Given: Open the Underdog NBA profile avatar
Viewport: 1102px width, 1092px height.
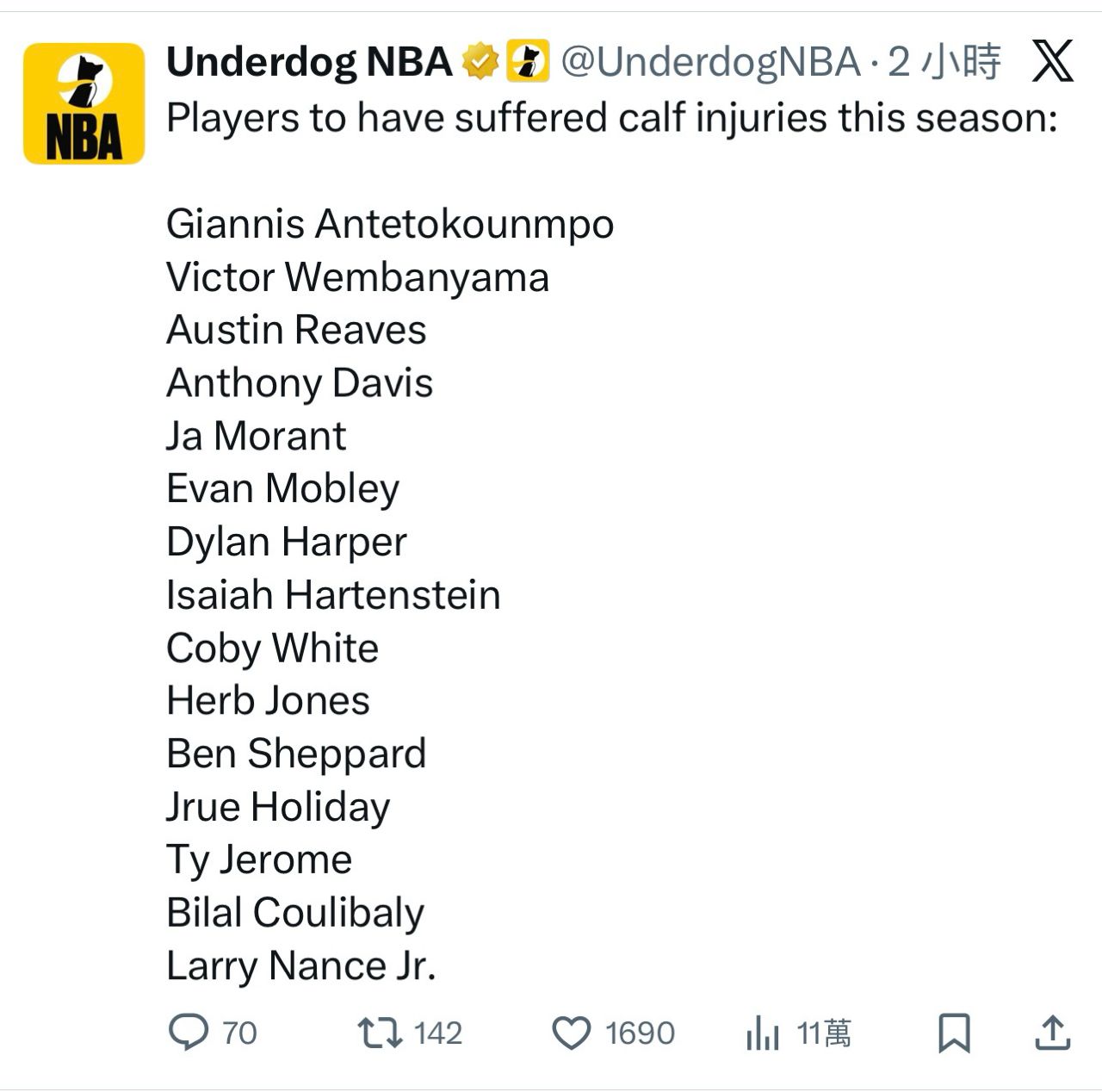Looking at the screenshot, I should coord(84,103).
